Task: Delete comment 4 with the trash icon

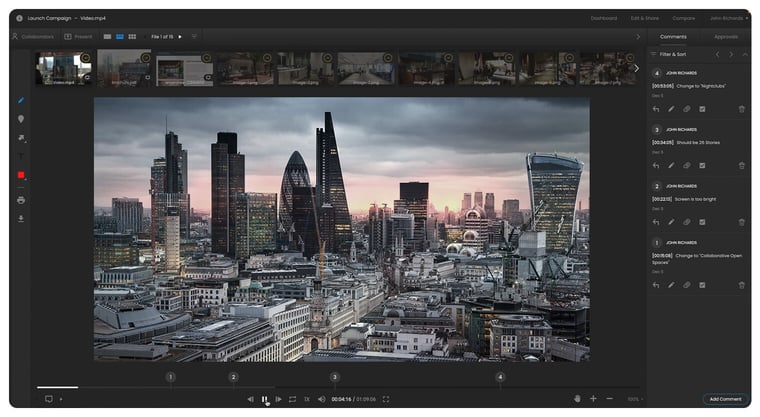Action: (x=741, y=109)
